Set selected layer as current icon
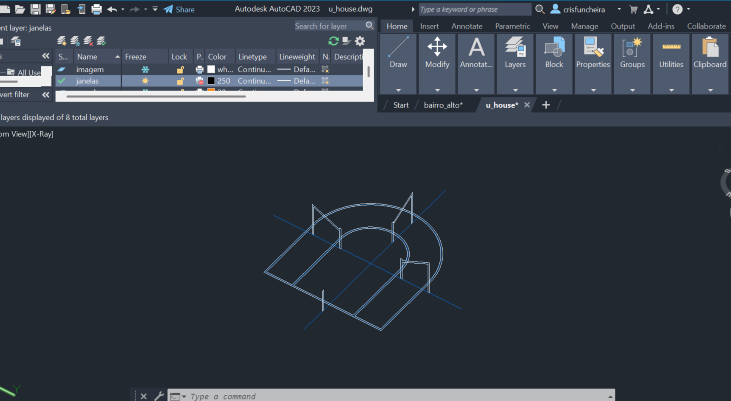 coord(101,41)
